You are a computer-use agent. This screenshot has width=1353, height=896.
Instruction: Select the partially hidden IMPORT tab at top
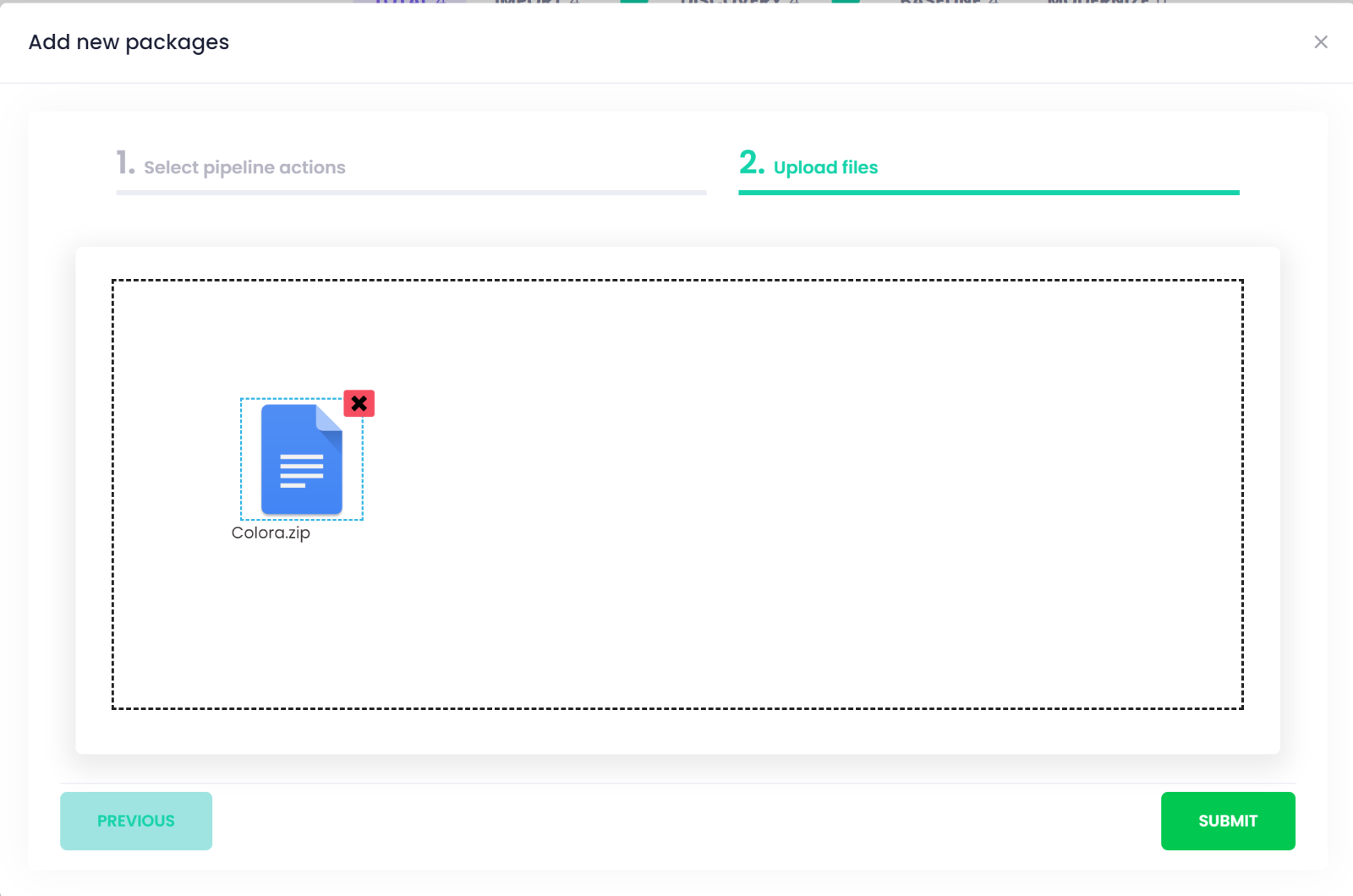pos(536,3)
